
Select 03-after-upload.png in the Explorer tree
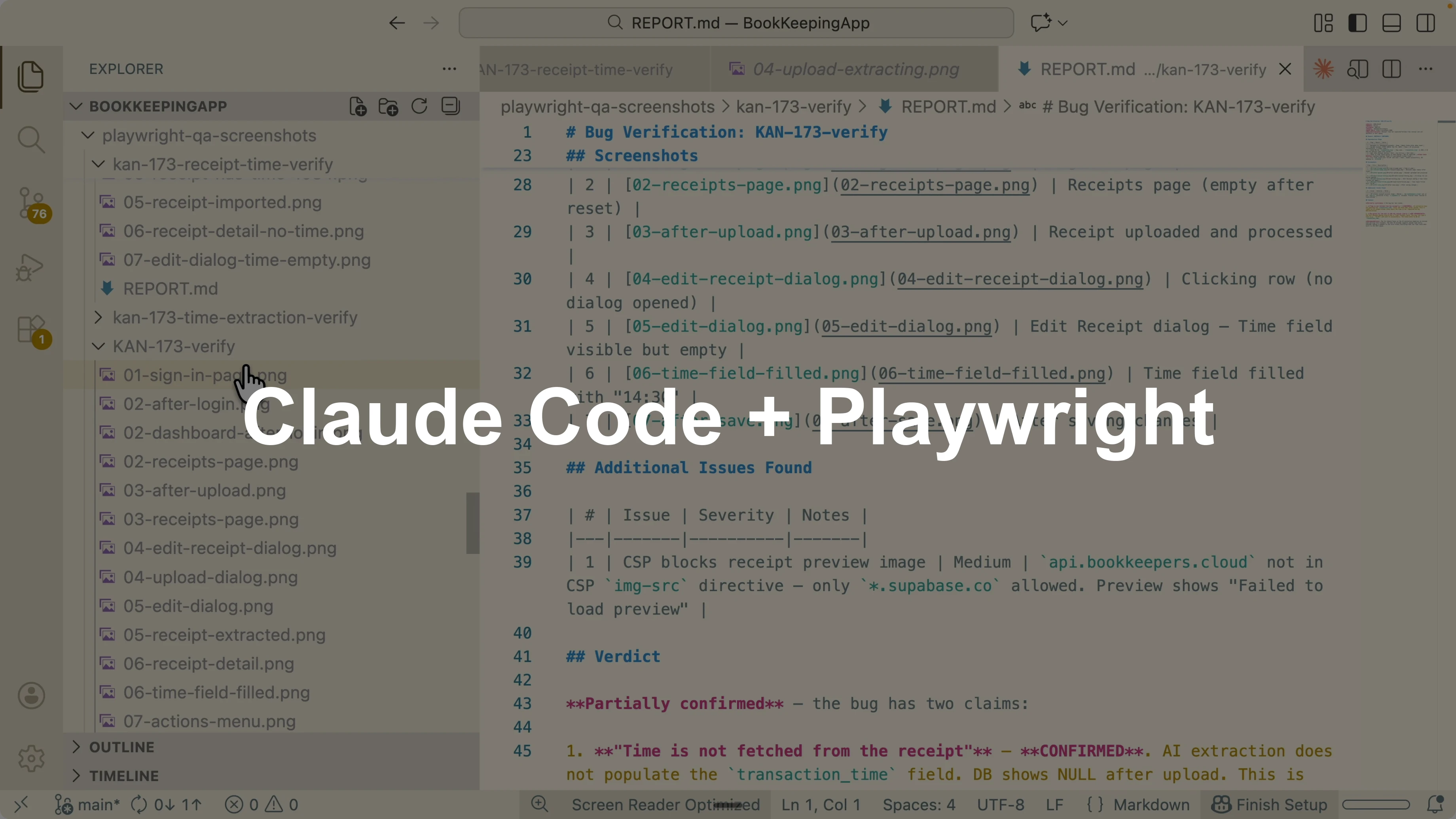pos(205,491)
